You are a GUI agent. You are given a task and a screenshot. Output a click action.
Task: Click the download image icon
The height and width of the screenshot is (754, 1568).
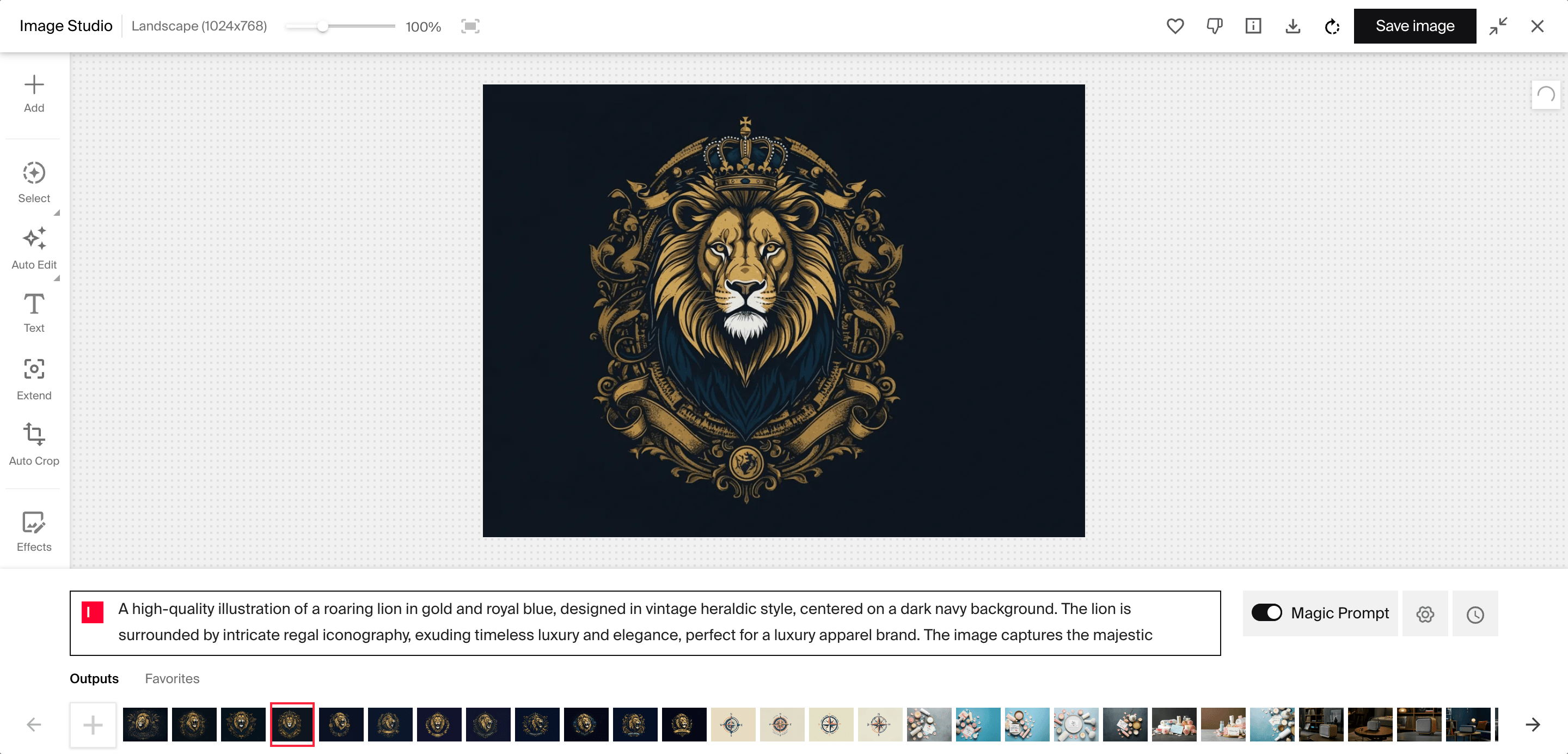tap(1292, 26)
